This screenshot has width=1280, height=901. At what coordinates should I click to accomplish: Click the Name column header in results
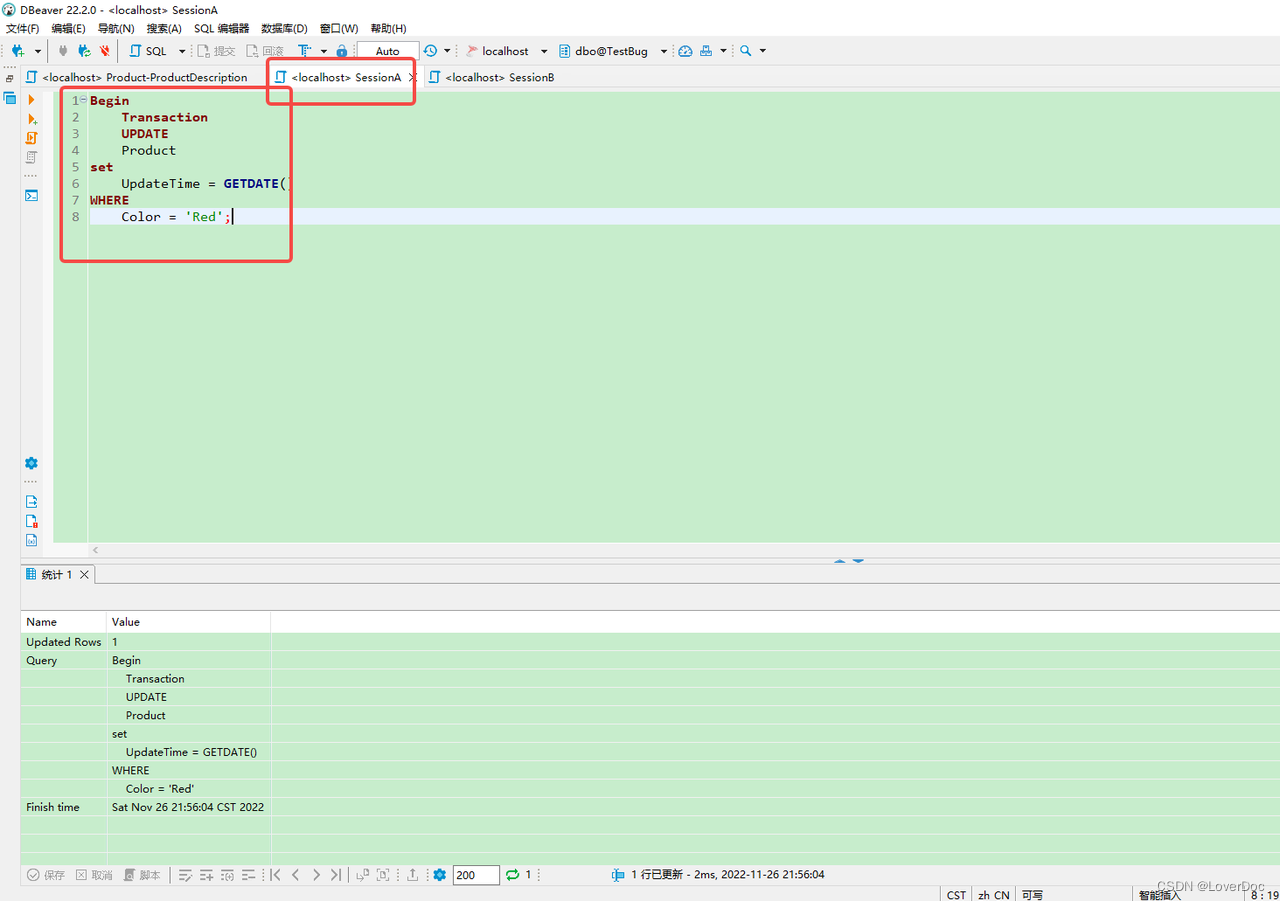click(64, 622)
